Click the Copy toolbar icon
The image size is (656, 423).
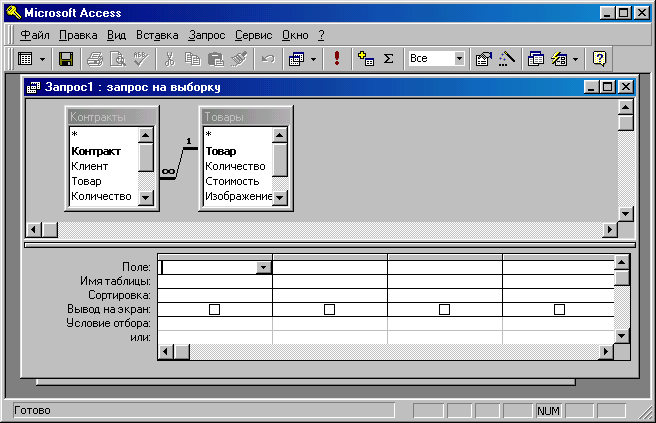click(x=192, y=59)
